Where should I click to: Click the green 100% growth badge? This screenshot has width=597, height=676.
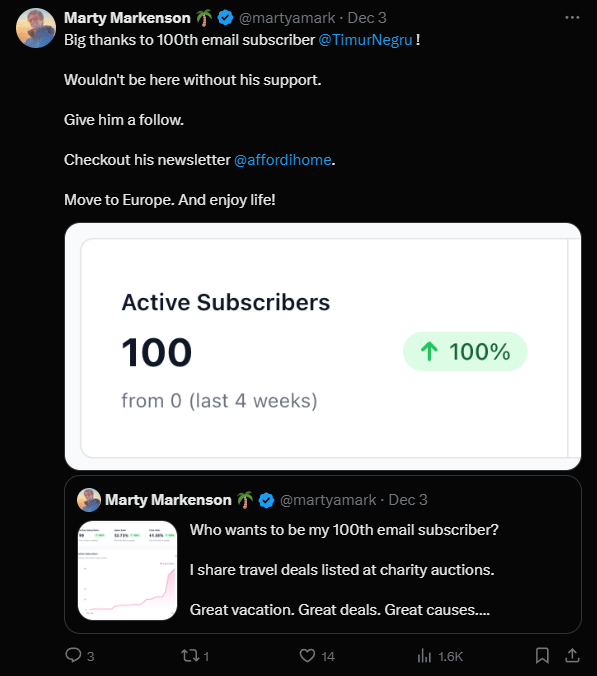click(x=465, y=351)
